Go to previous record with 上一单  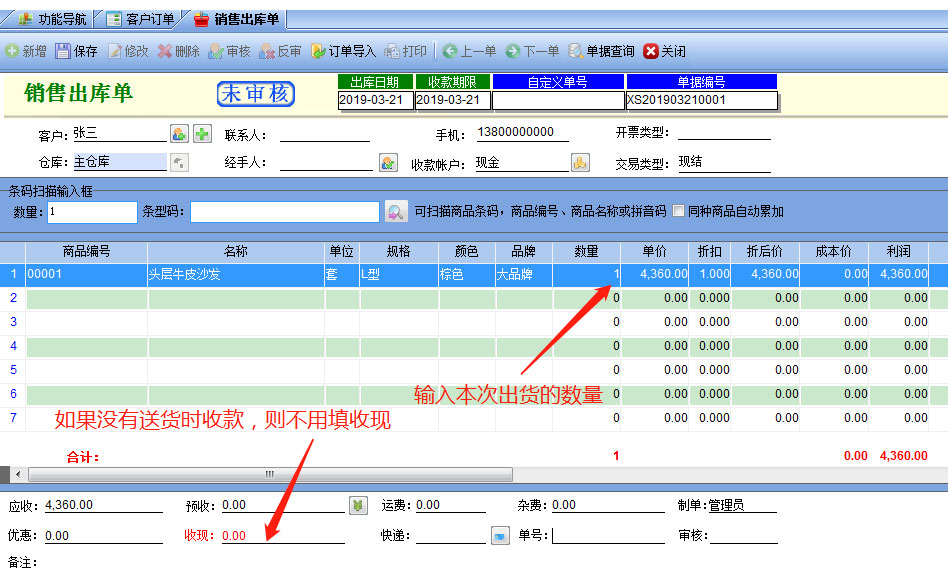click(x=450, y=51)
